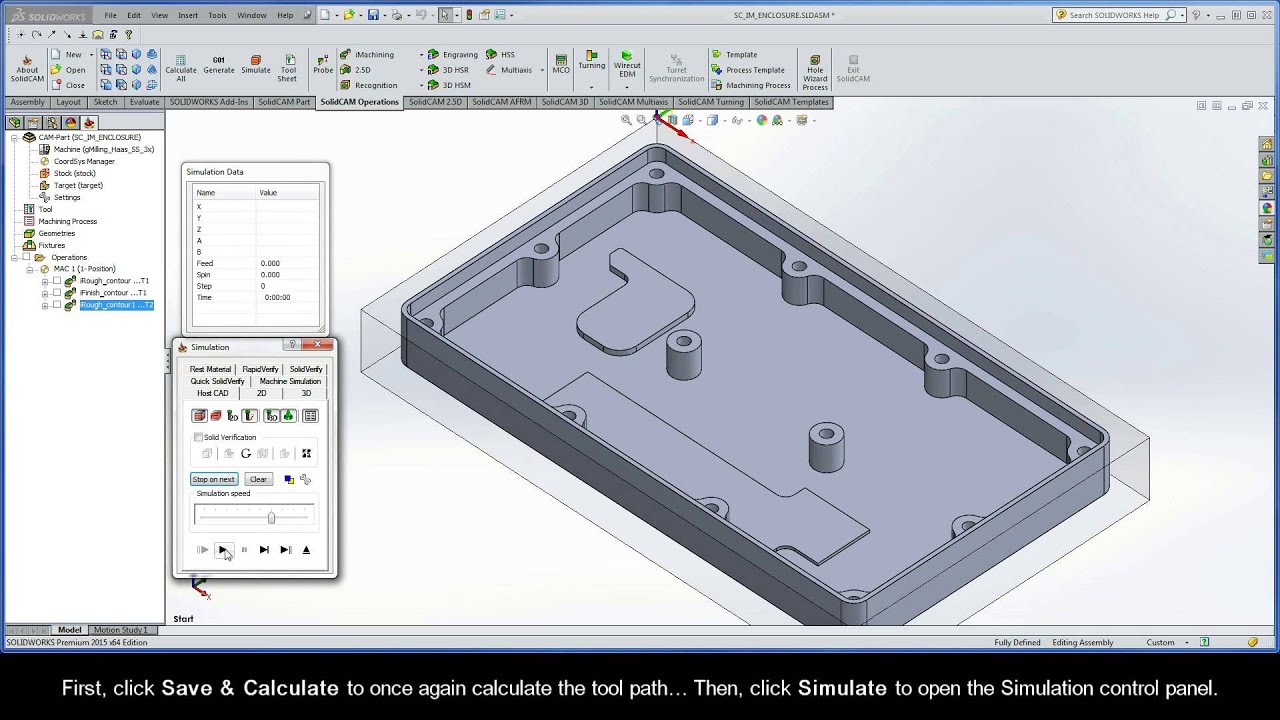Select the Engraving operation
Viewport: 1280px width, 720px height.
click(x=453, y=55)
